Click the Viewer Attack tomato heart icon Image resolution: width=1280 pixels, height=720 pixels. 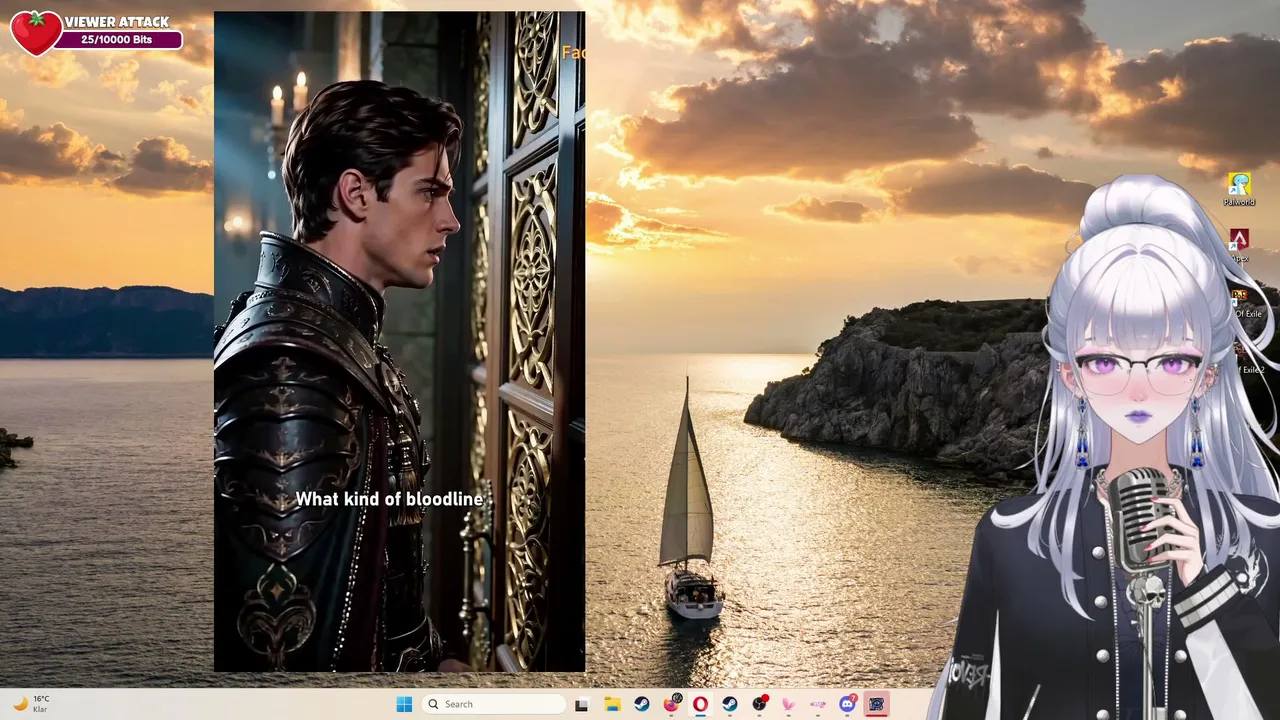click(36, 32)
